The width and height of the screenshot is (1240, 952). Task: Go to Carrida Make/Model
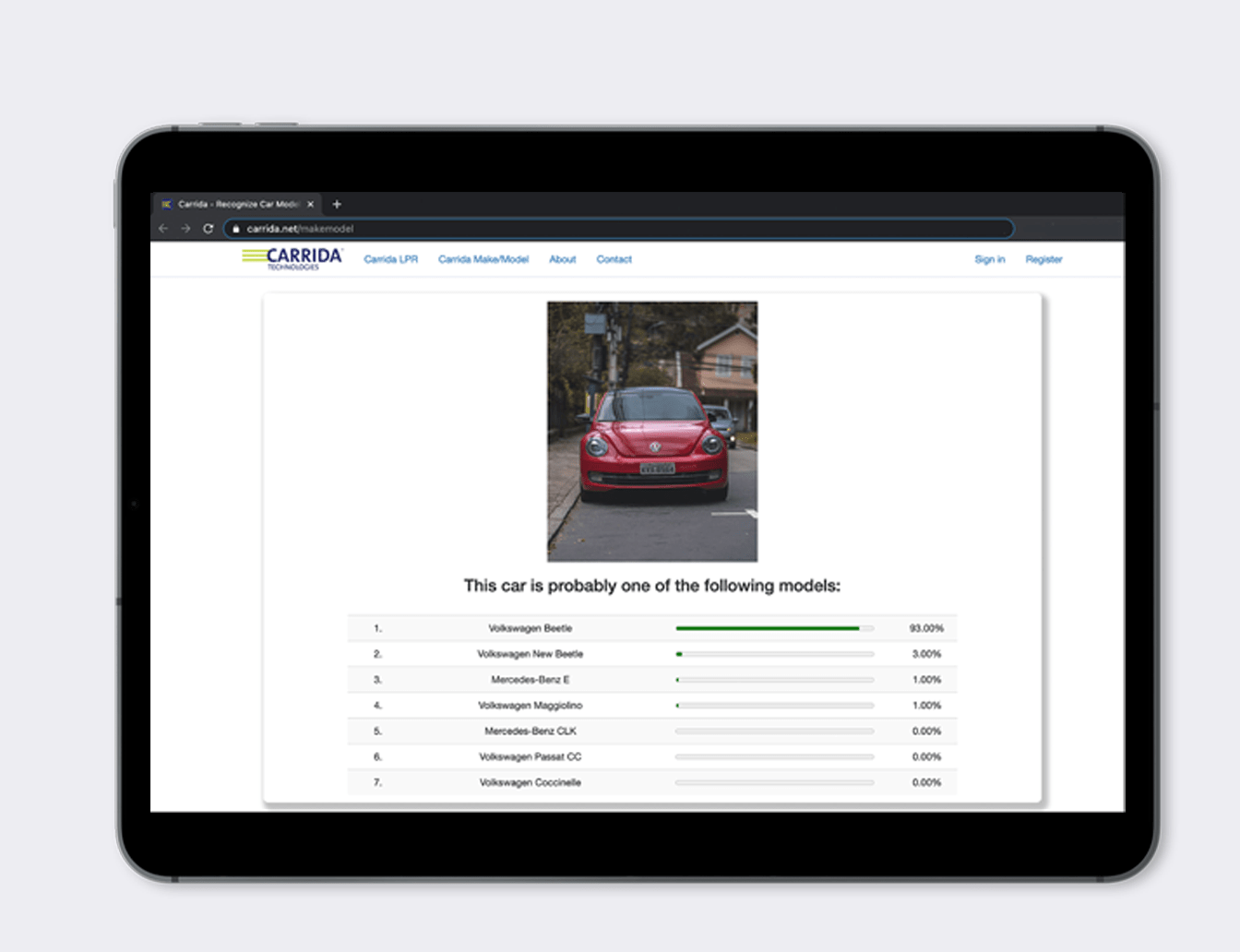point(483,259)
